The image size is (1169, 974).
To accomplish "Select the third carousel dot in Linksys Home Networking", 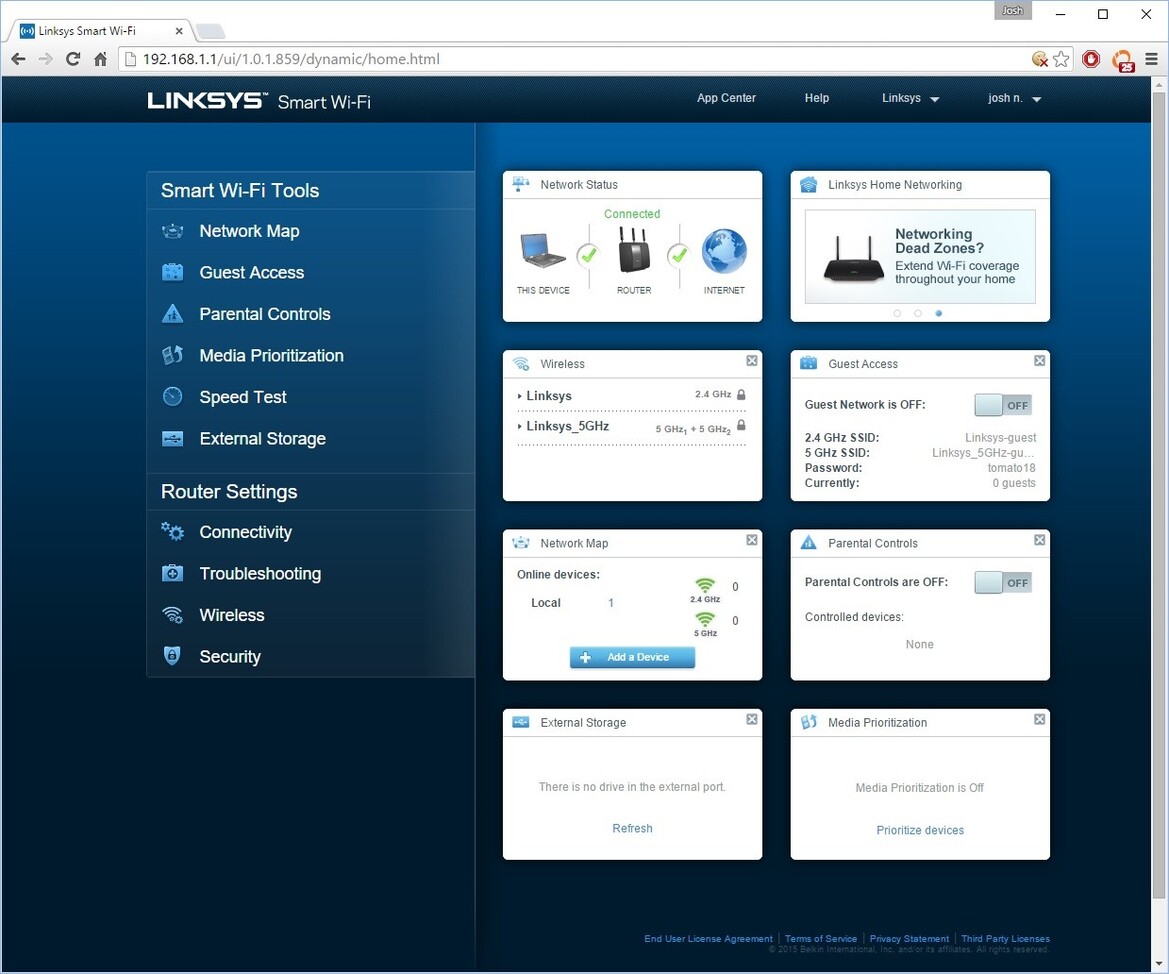I will click(x=939, y=313).
